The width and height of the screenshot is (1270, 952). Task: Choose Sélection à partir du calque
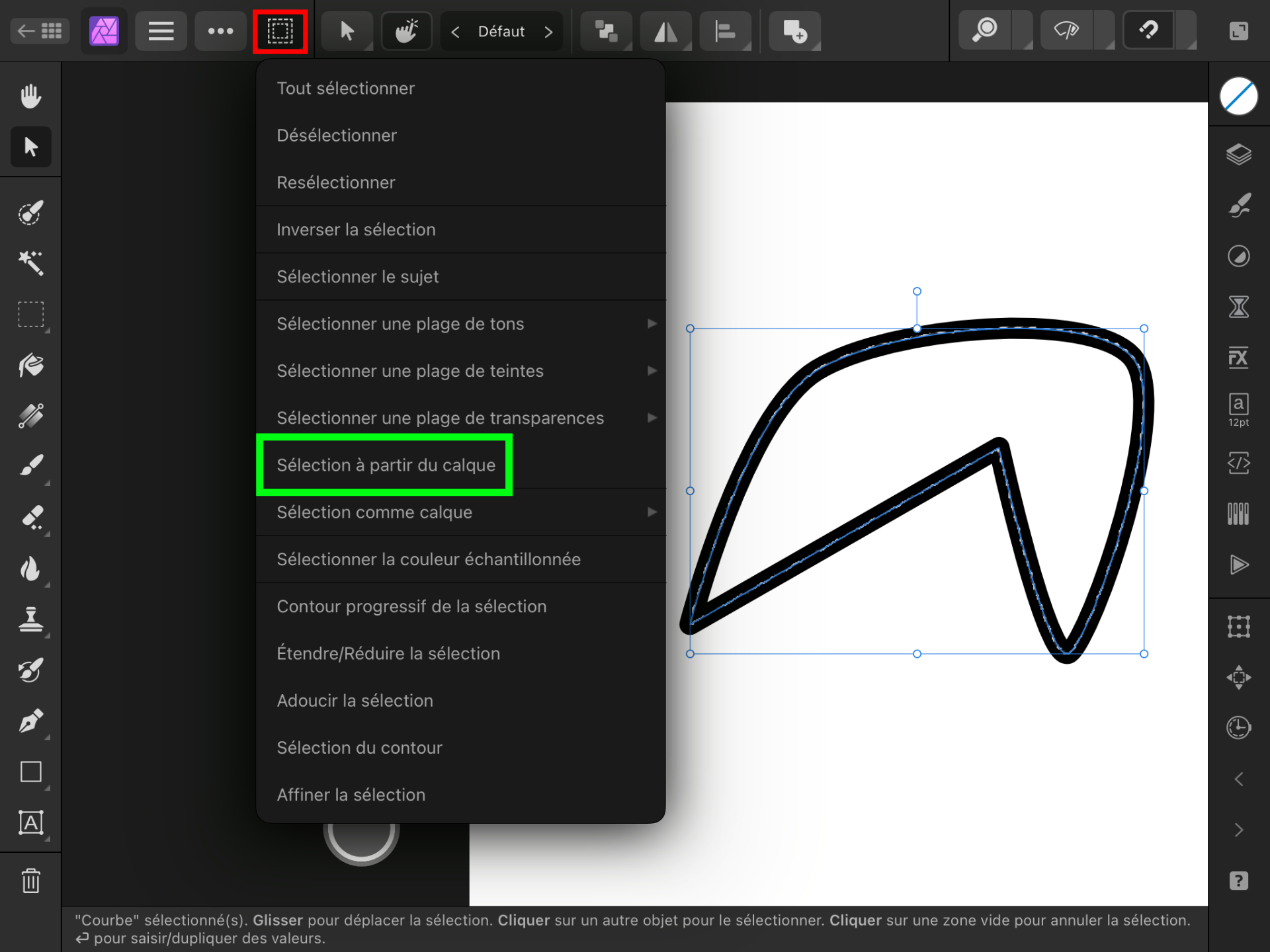[386, 465]
